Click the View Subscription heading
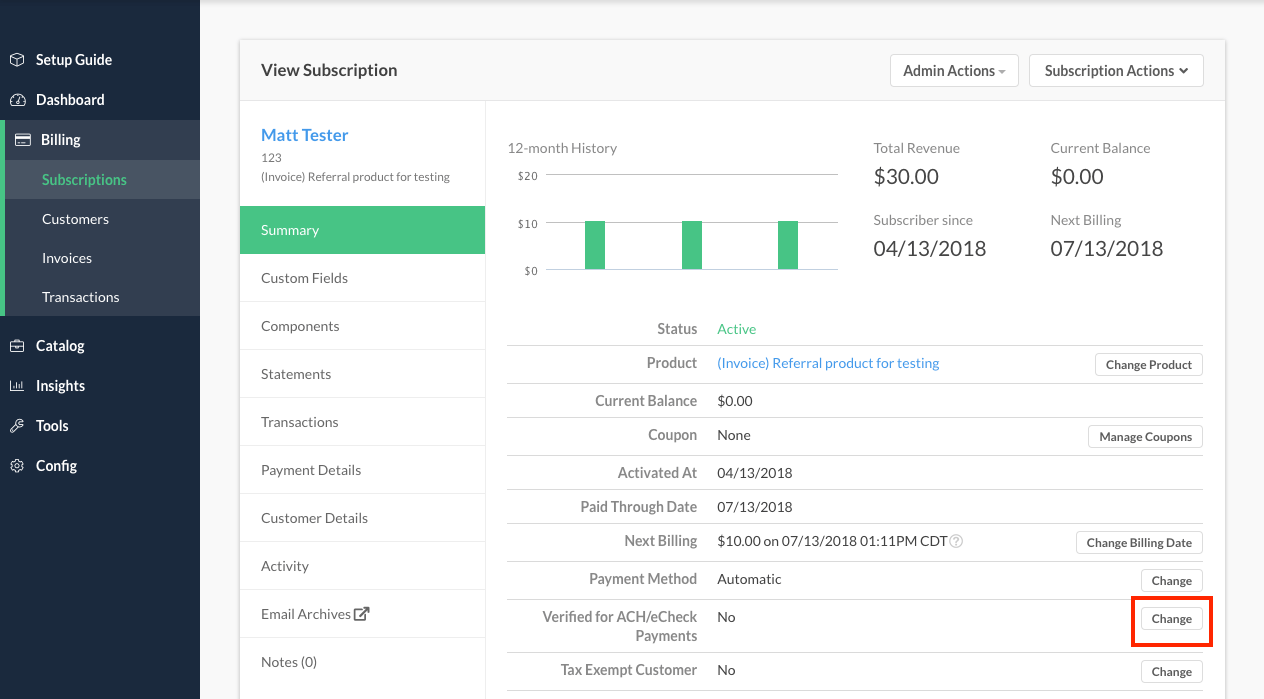 pos(329,70)
